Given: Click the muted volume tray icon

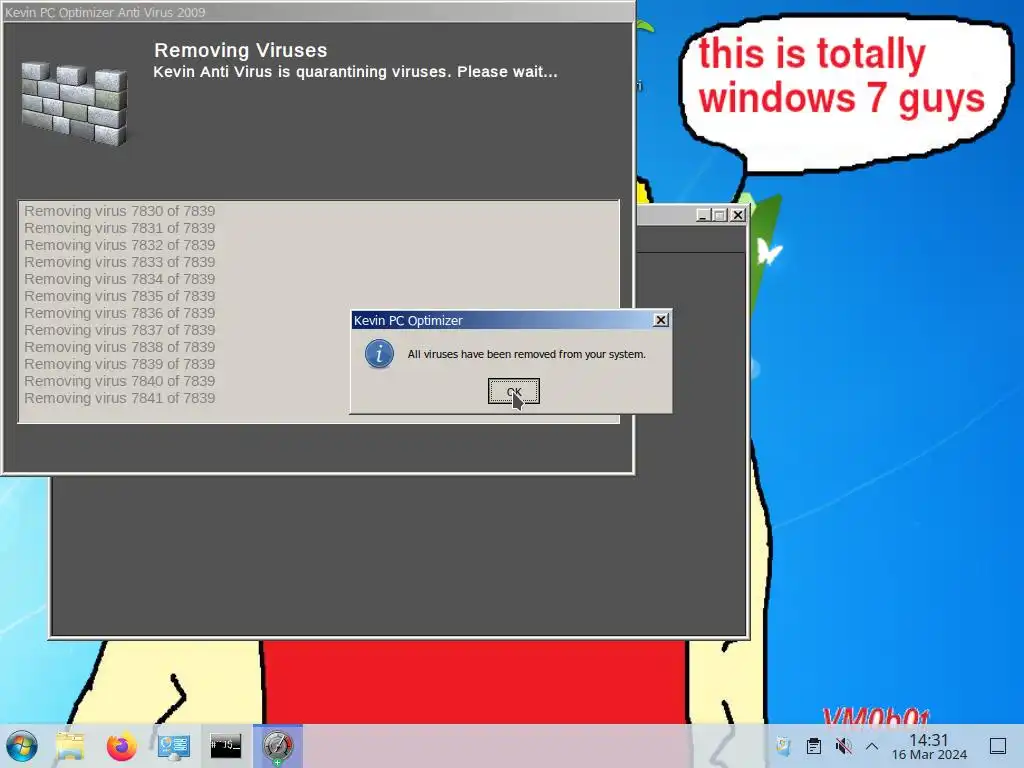Looking at the screenshot, I should coord(843,746).
